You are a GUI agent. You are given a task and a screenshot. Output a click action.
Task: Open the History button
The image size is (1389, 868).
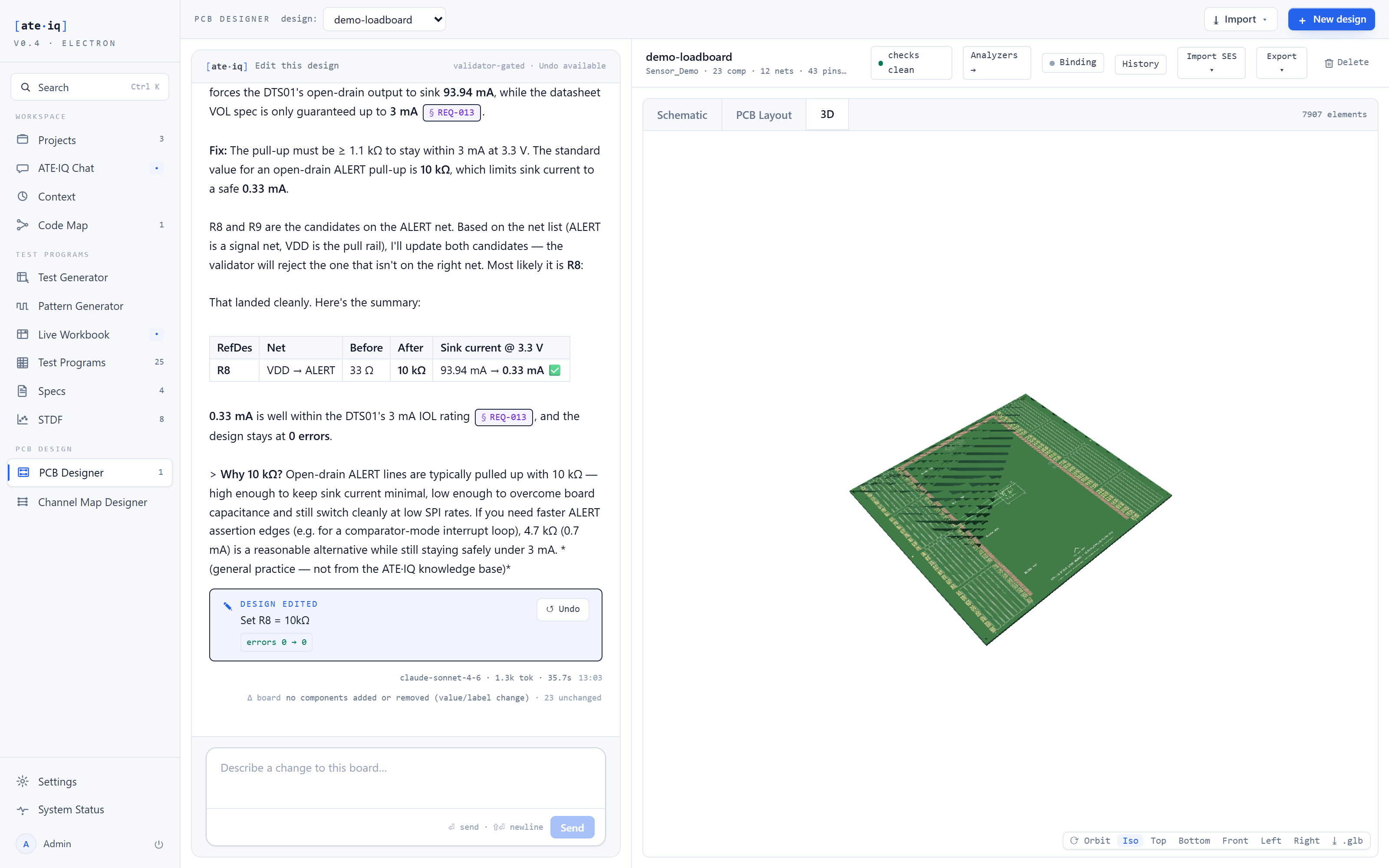coord(1140,64)
